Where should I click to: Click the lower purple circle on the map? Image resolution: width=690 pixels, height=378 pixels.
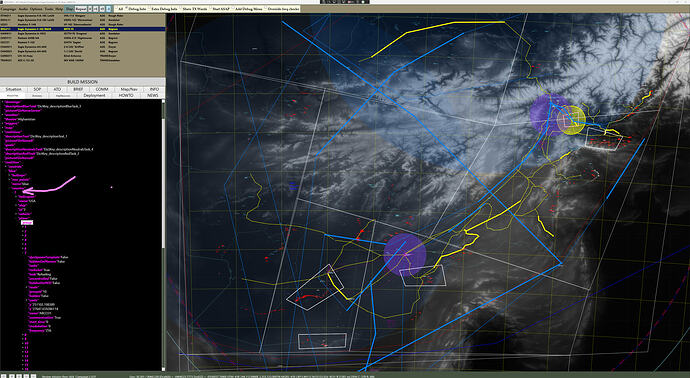(x=405, y=255)
